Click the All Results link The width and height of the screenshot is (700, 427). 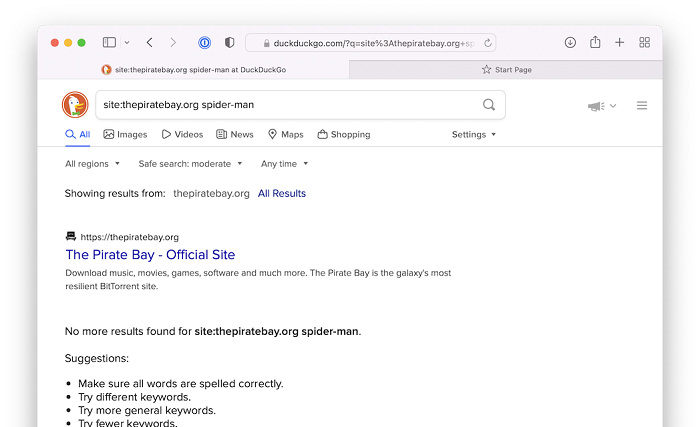pyautogui.click(x=282, y=193)
